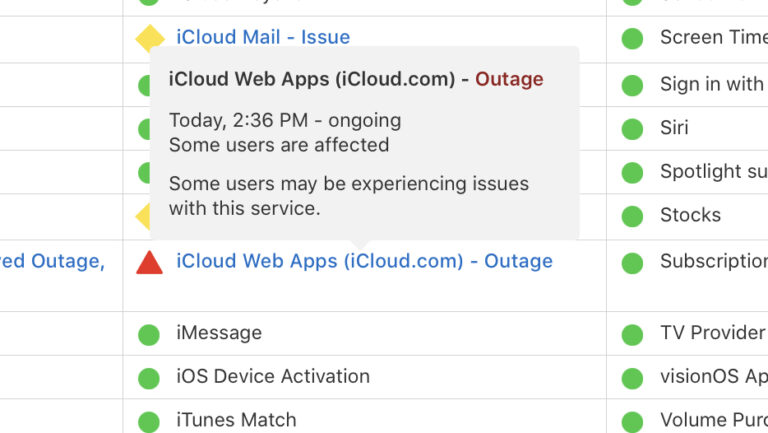Select the iMessage service label
768x433 pixels.
click(x=219, y=333)
